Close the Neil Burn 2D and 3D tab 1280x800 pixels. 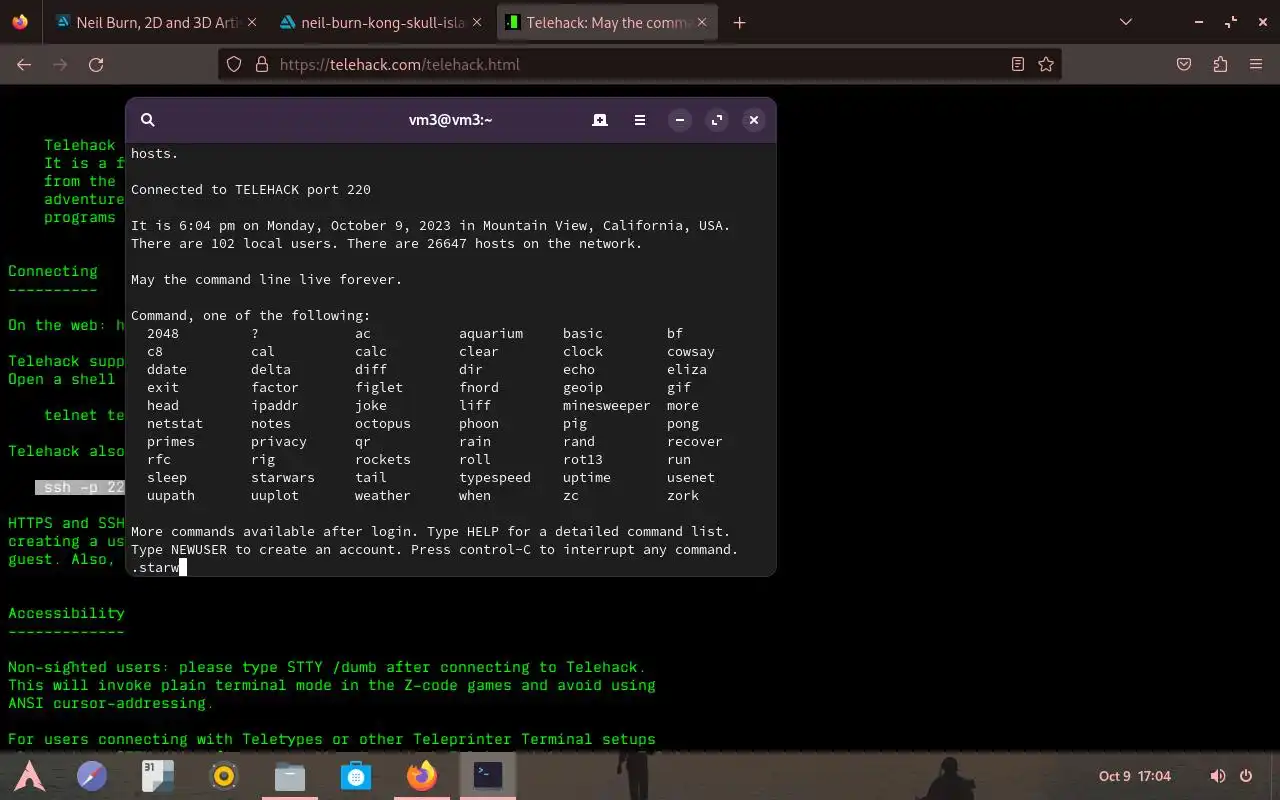click(x=251, y=22)
